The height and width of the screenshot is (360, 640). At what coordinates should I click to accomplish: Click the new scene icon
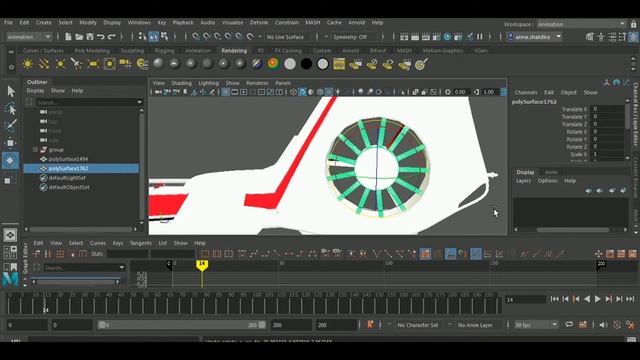click(68, 37)
